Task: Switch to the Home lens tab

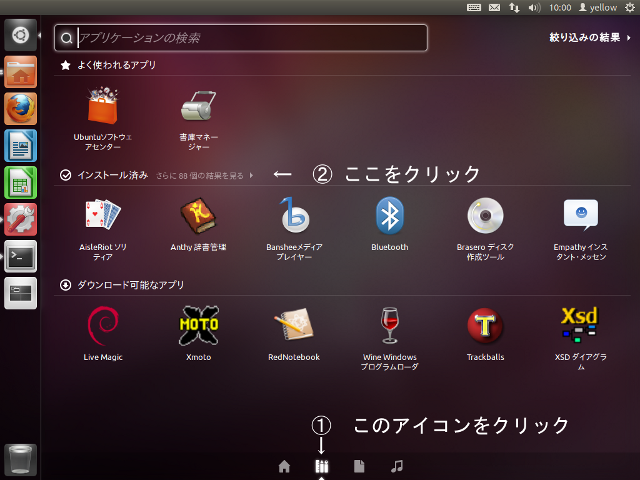Action: [284, 466]
